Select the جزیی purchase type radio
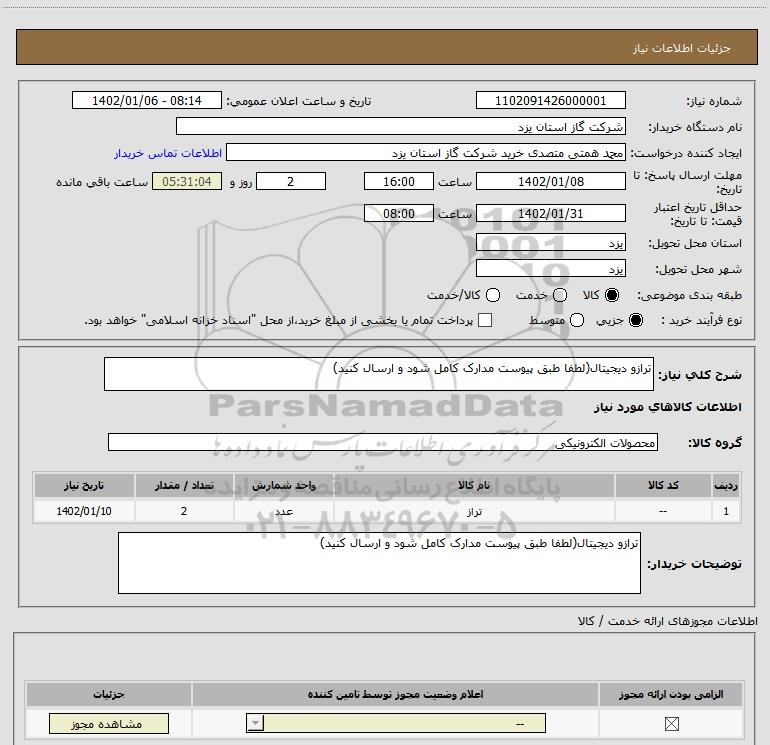 pyautogui.click(x=635, y=320)
